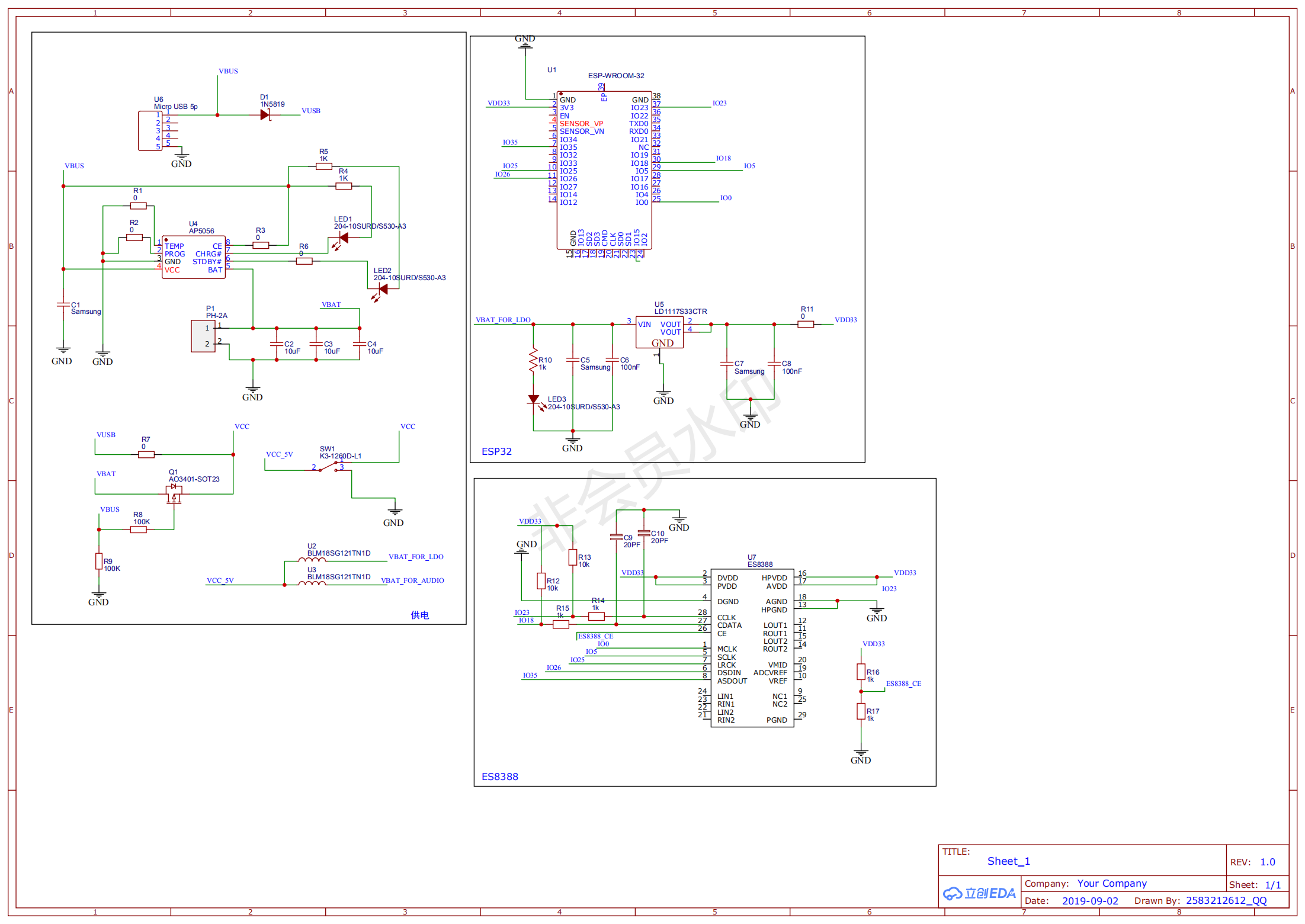Click the GND symbol beside SW1 switch
The image size is (1305, 924).
[394, 517]
